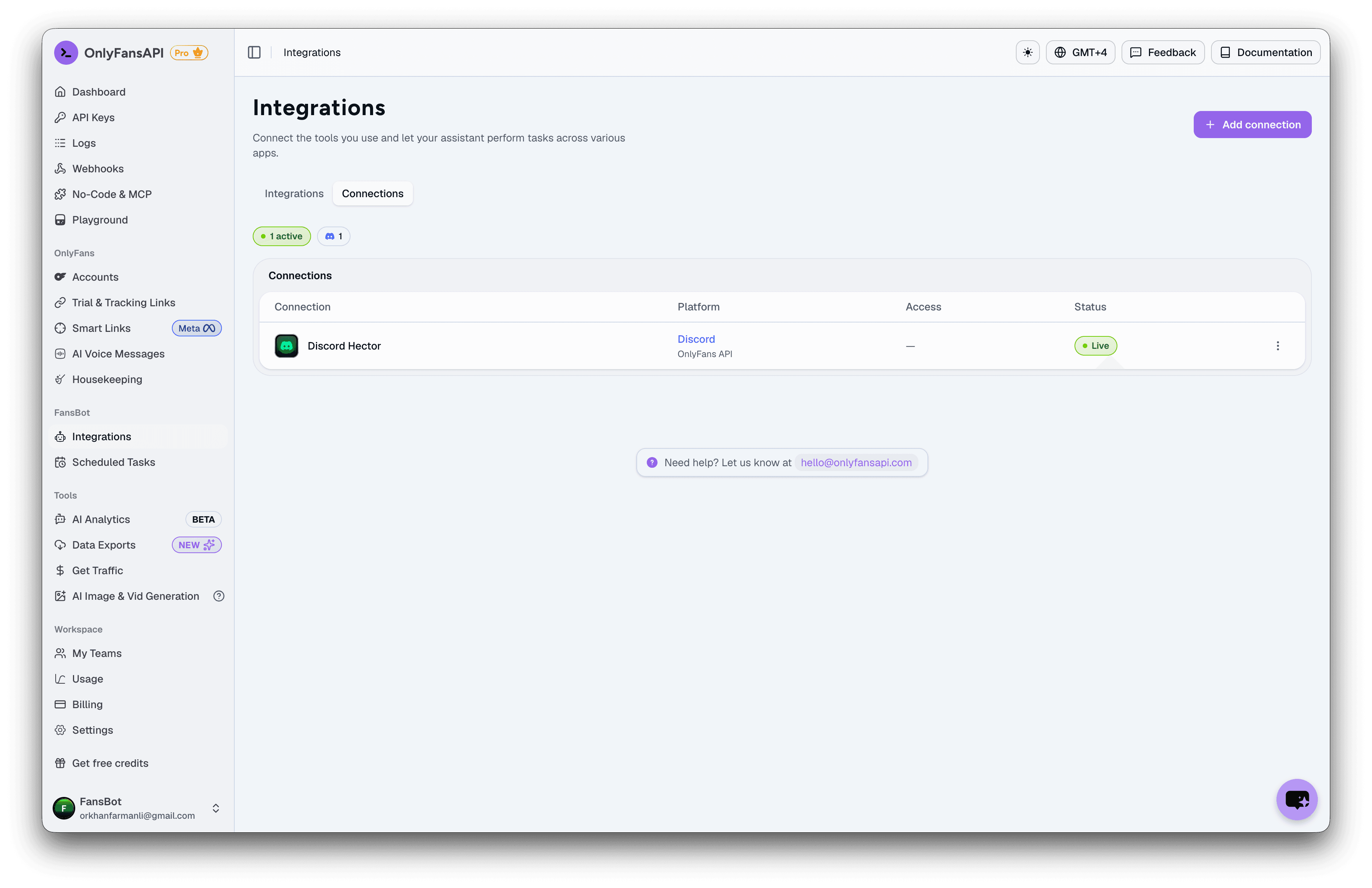Click the Status column header
This screenshot has width=1372, height=888.
(x=1090, y=307)
